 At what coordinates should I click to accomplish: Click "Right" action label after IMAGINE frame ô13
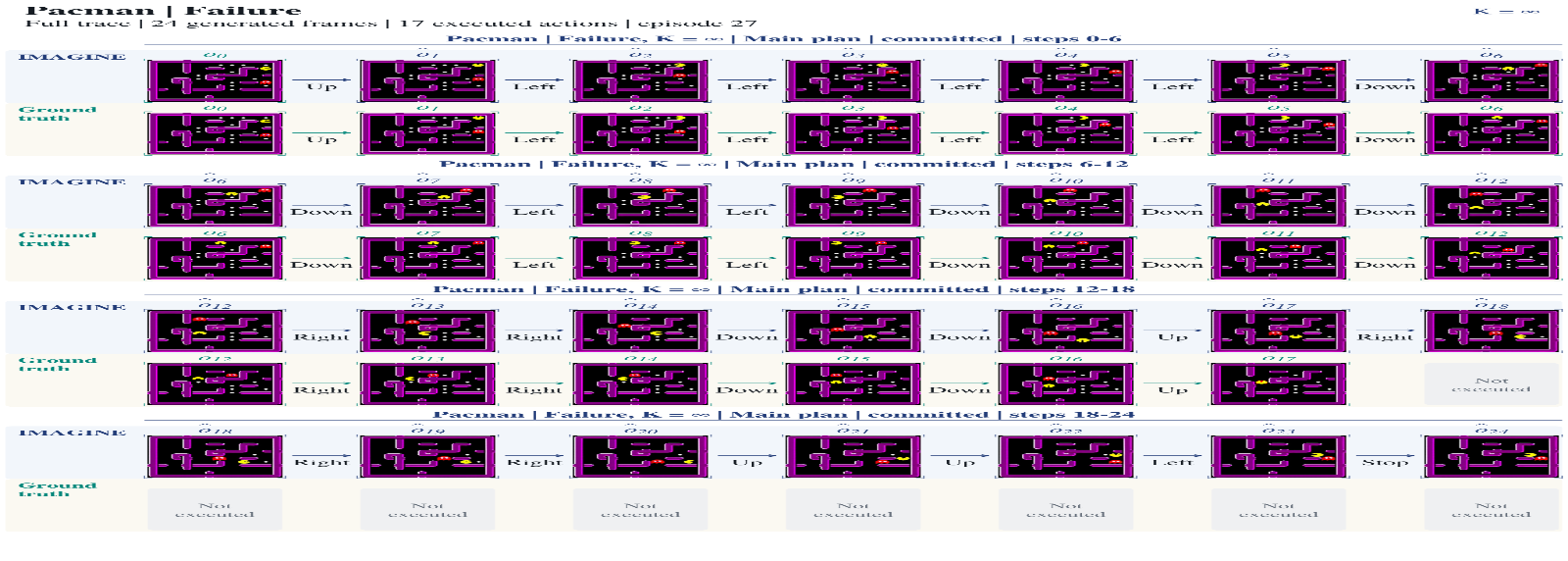[534, 337]
